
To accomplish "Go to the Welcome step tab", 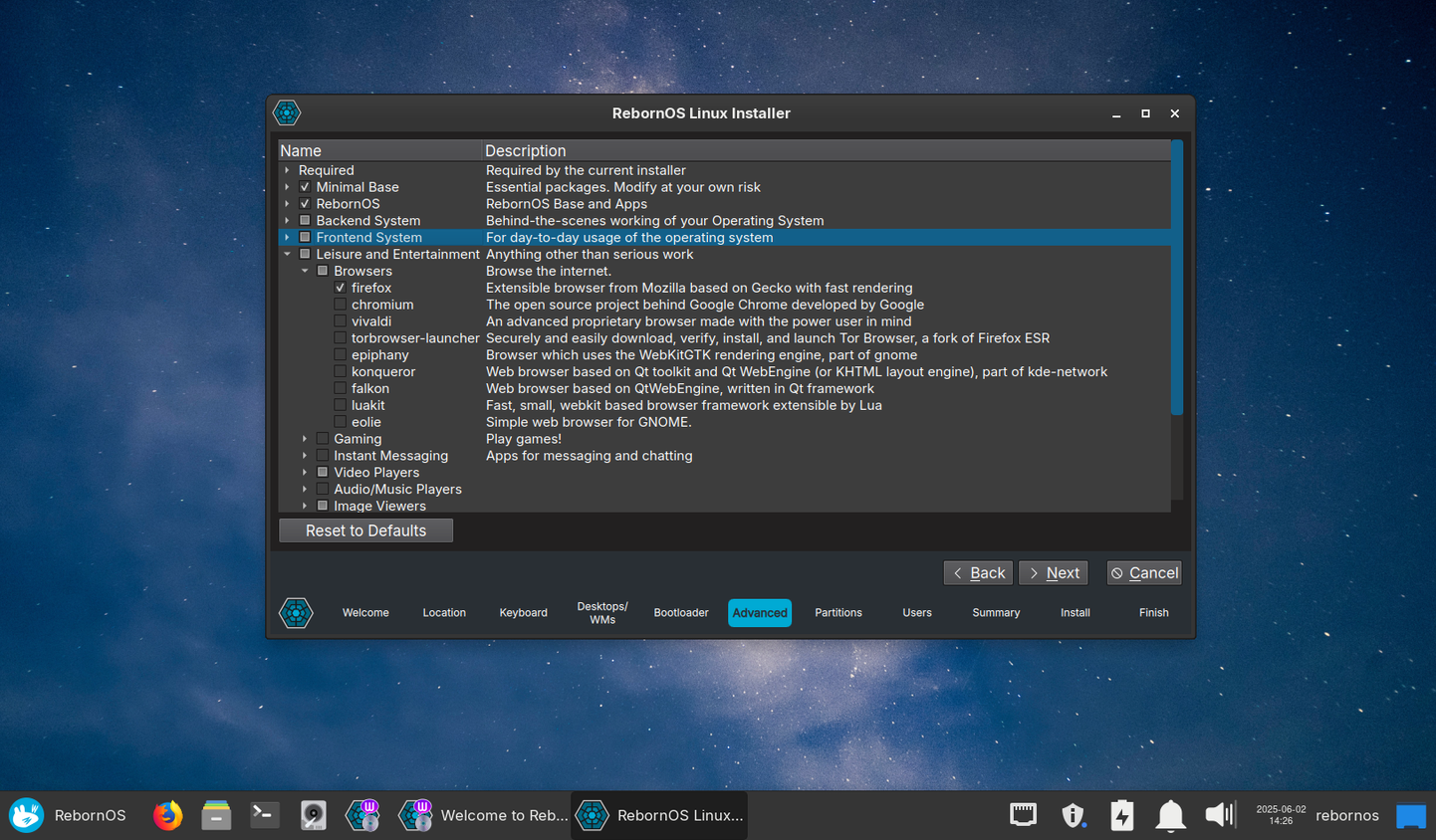I will [365, 613].
